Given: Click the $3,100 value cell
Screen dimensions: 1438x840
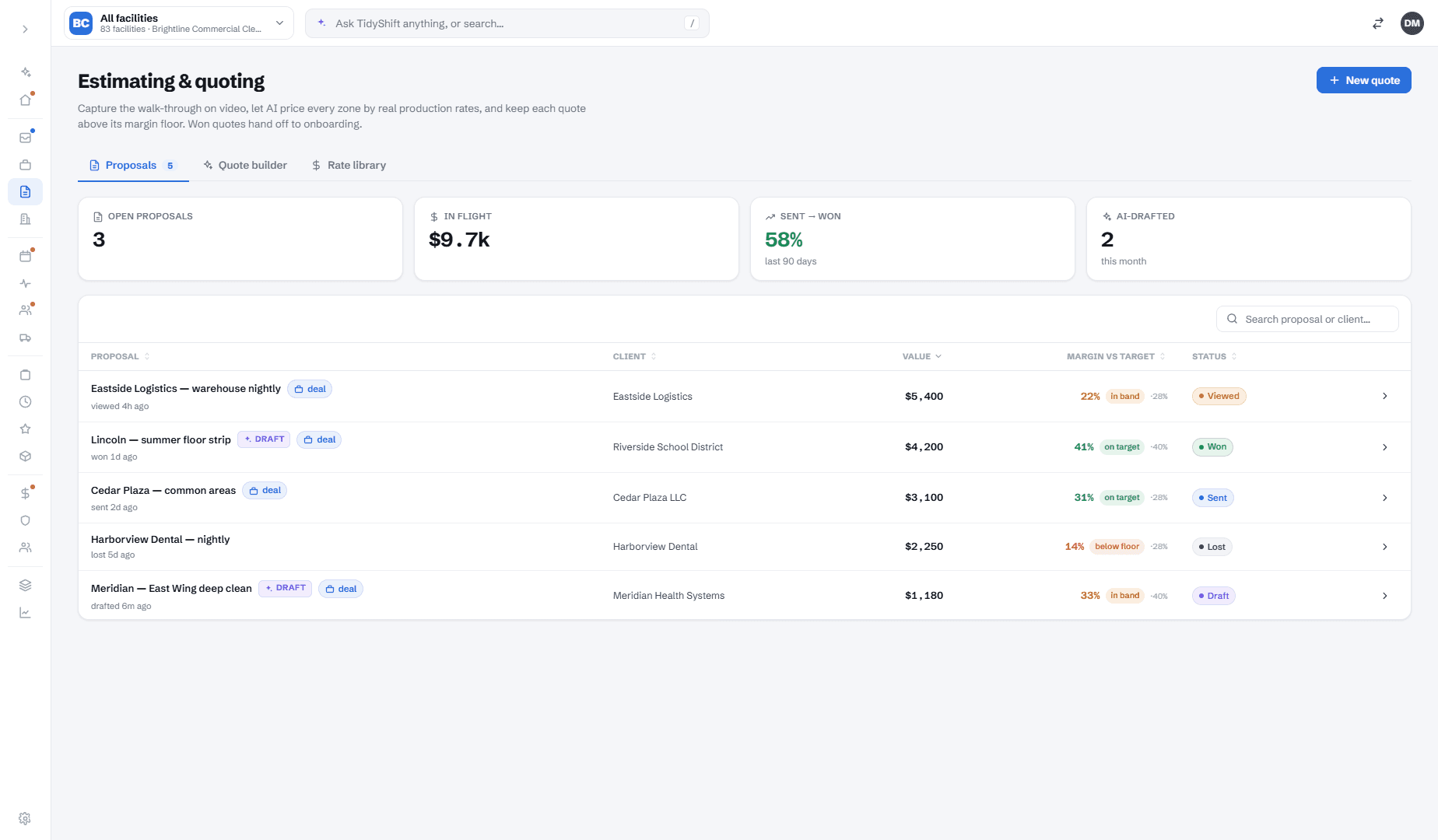Looking at the screenshot, I should tap(924, 497).
